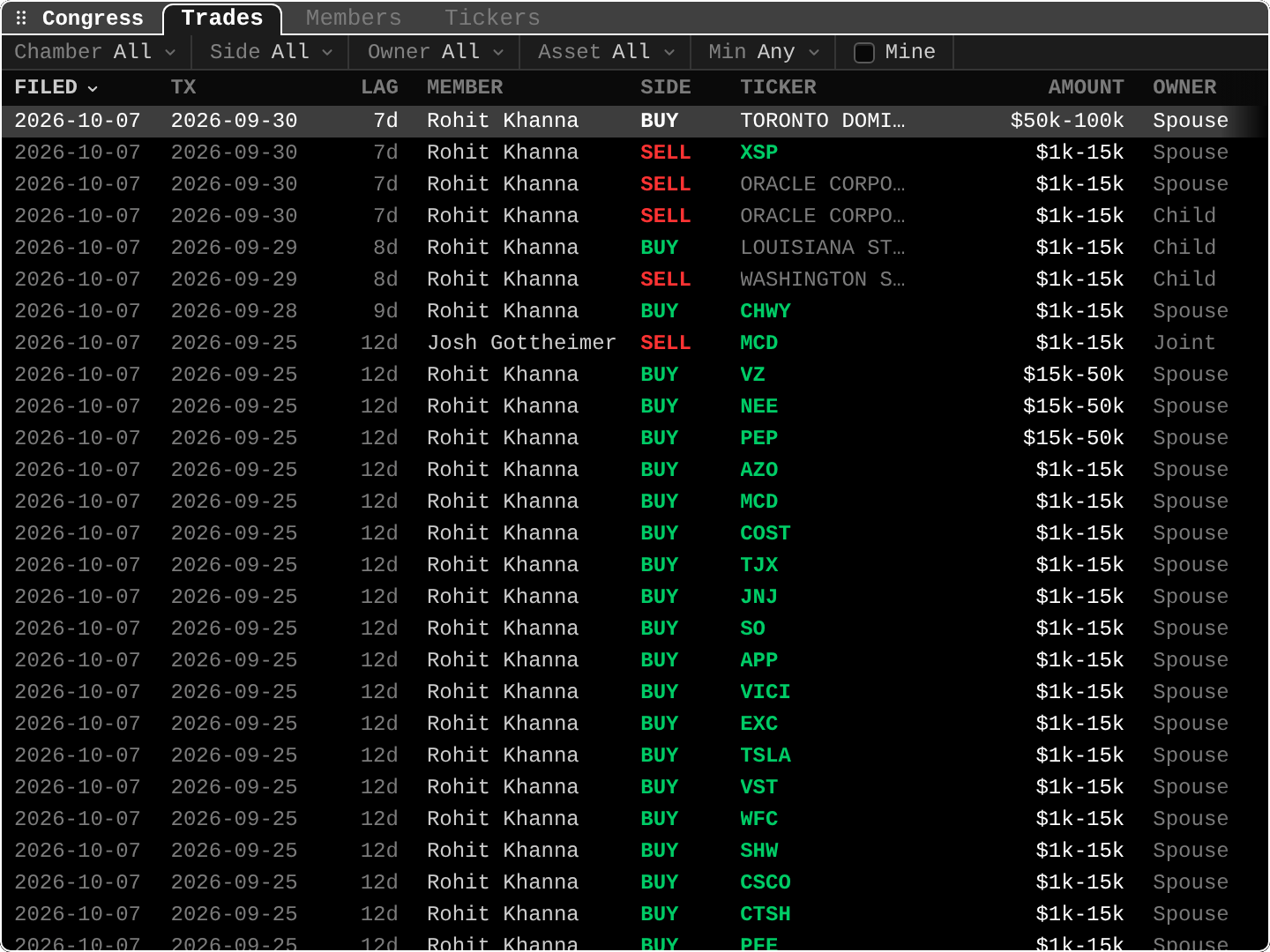Click the Joint owner cell
The height and width of the screenshot is (952, 1270).
(1184, 343)
